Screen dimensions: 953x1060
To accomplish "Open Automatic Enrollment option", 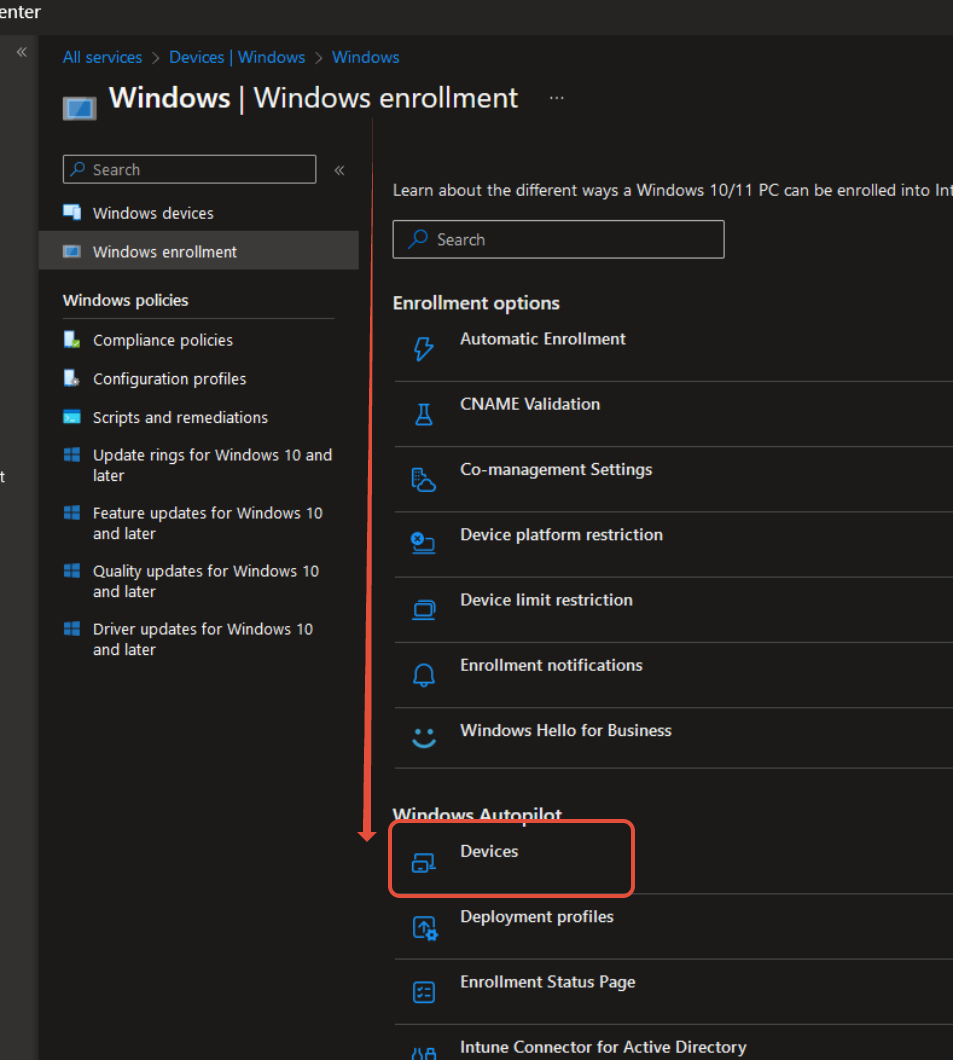I will point(543,339).
